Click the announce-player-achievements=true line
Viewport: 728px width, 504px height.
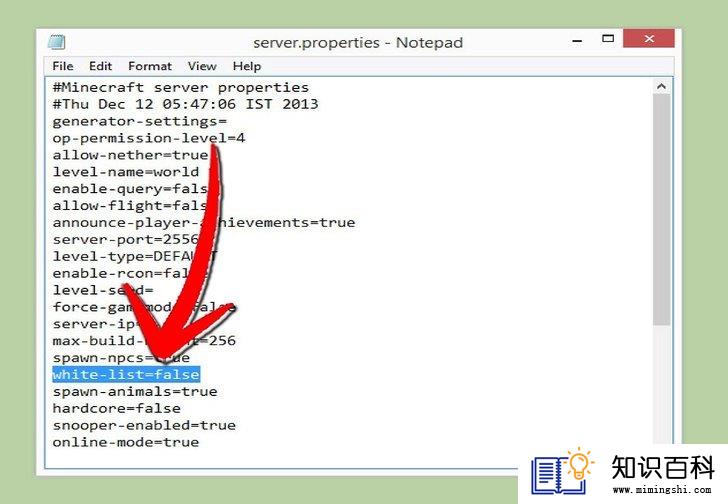(204, 223)
